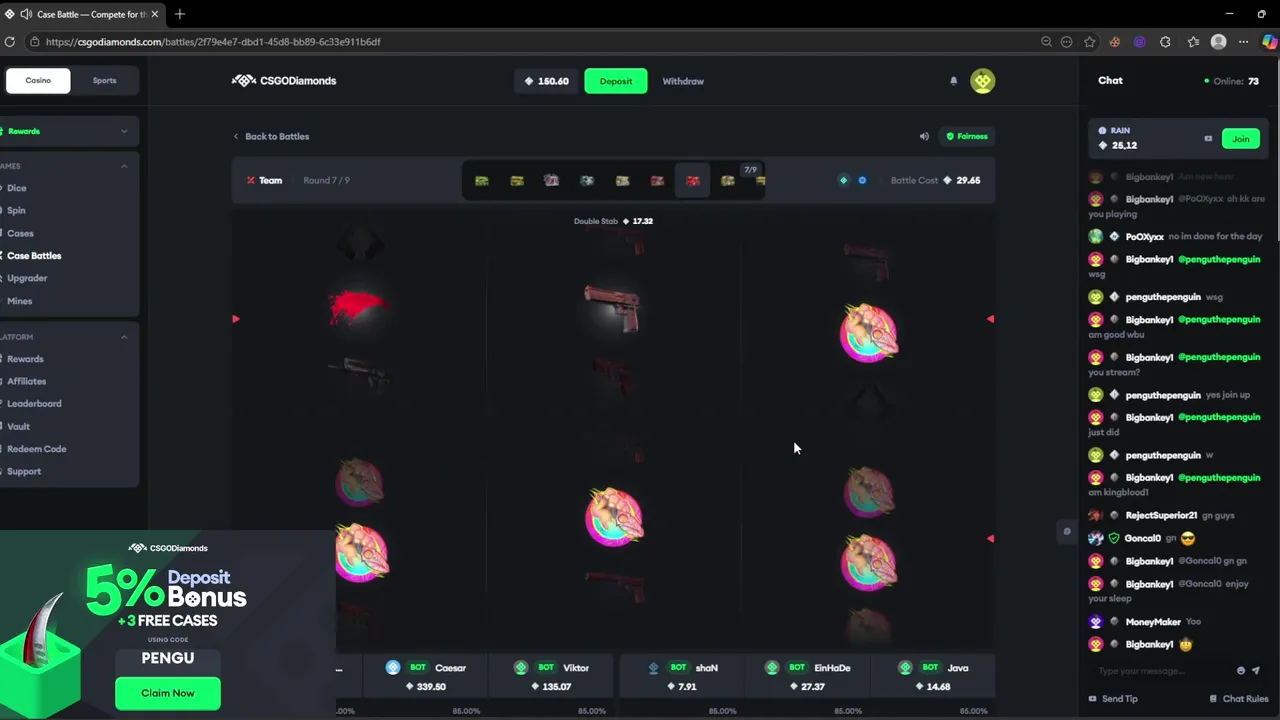Open Vault page

pos(18,426)
